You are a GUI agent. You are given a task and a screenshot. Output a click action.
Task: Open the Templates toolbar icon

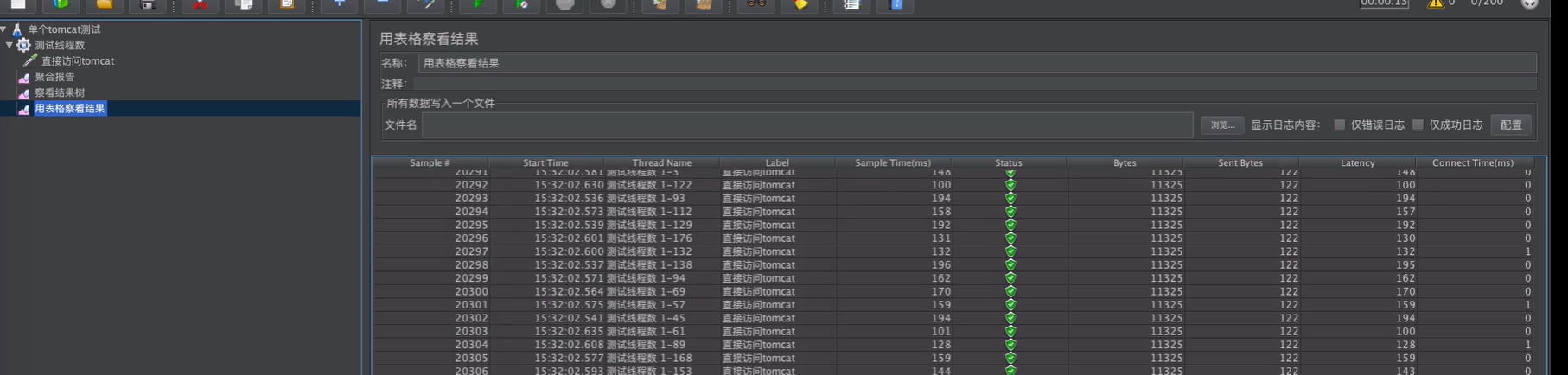pos(61,4)
